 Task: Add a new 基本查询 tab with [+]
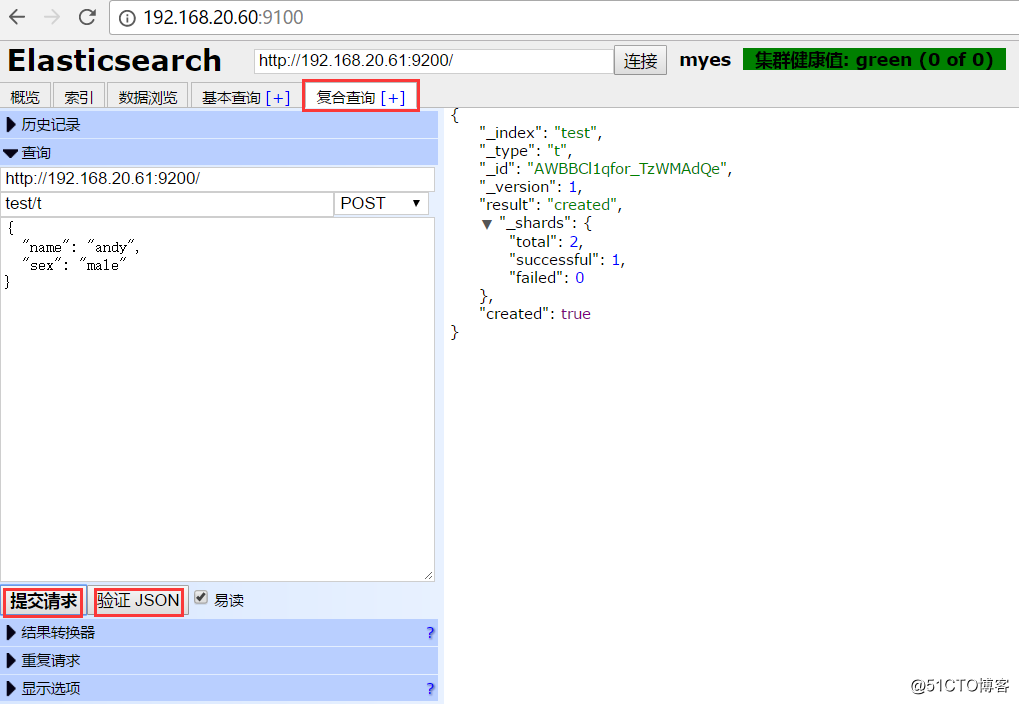coord(278,98)
